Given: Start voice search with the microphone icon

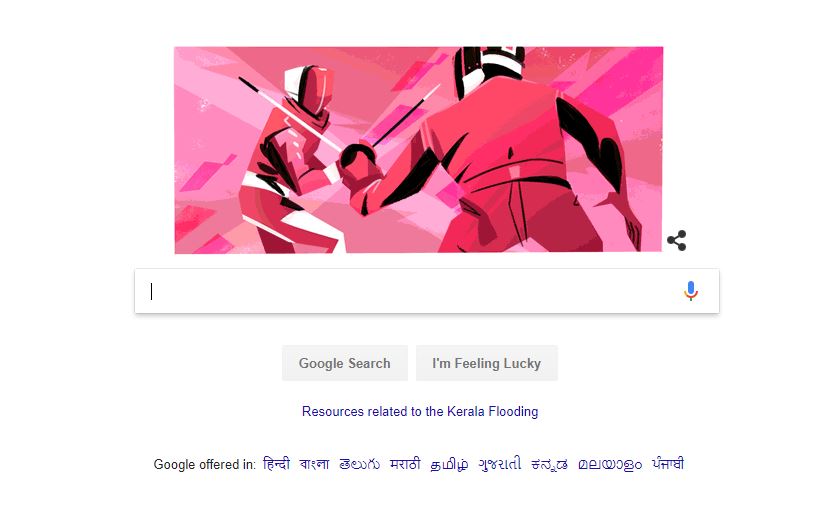Looking at the screenshot, I should click(691, 291).
